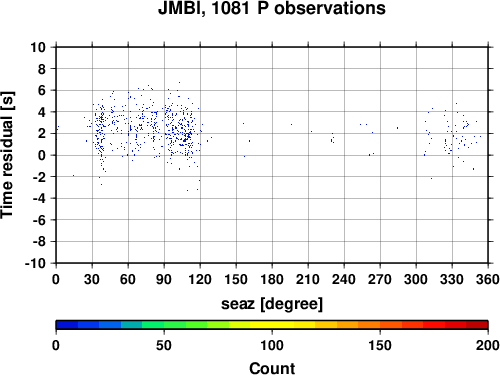Click the x-axis tick label '90'

pos(164,279)
